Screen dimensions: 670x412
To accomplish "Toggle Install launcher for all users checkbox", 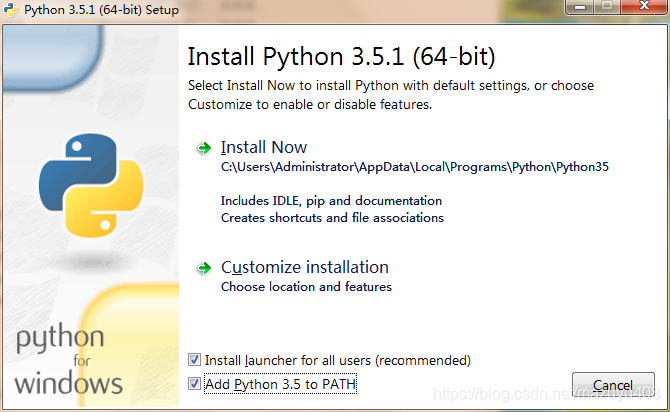I will pos(194,360).
